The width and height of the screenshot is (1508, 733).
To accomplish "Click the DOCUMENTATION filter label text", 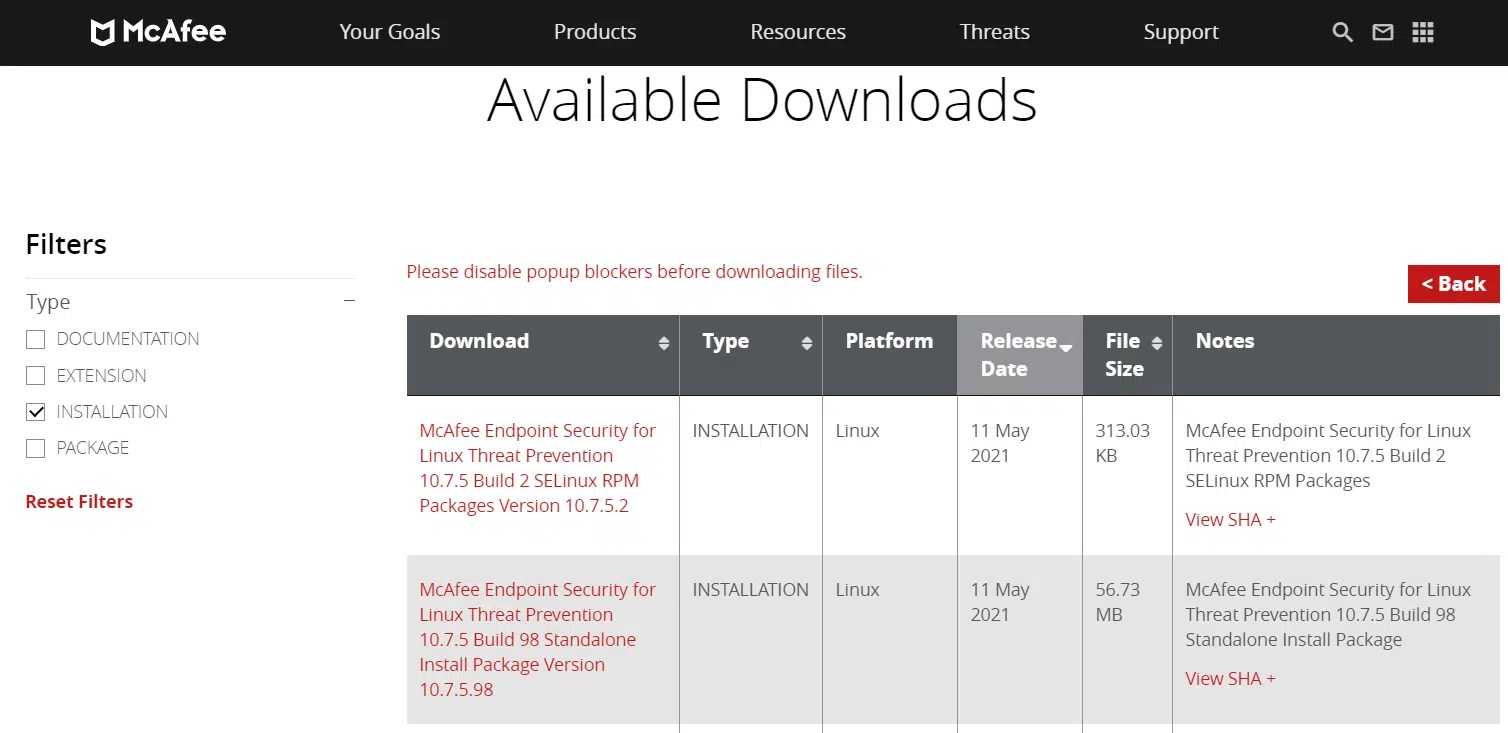I will pyautogui.click(x=128, y=339).
